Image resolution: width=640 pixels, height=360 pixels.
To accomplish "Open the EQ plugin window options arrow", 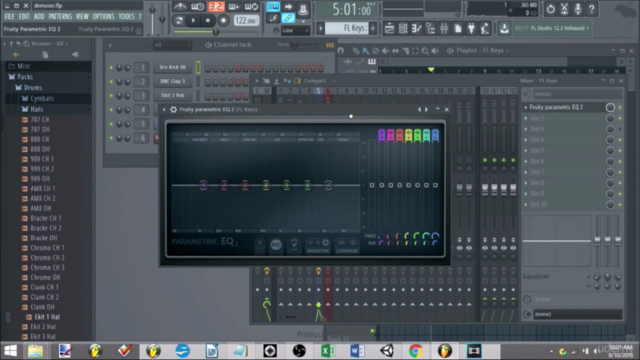I will [x=164, y=109].
